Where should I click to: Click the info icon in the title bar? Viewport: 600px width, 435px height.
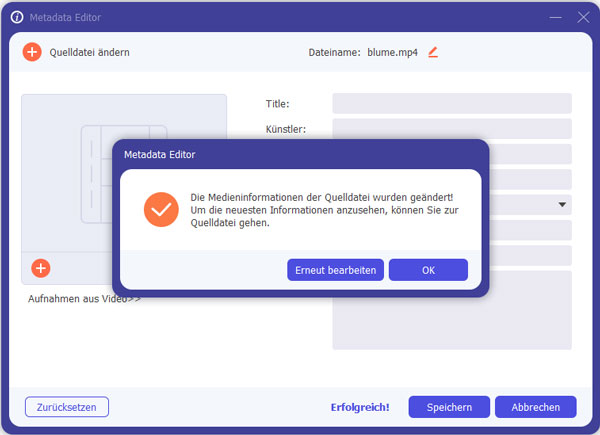point(16,17)
